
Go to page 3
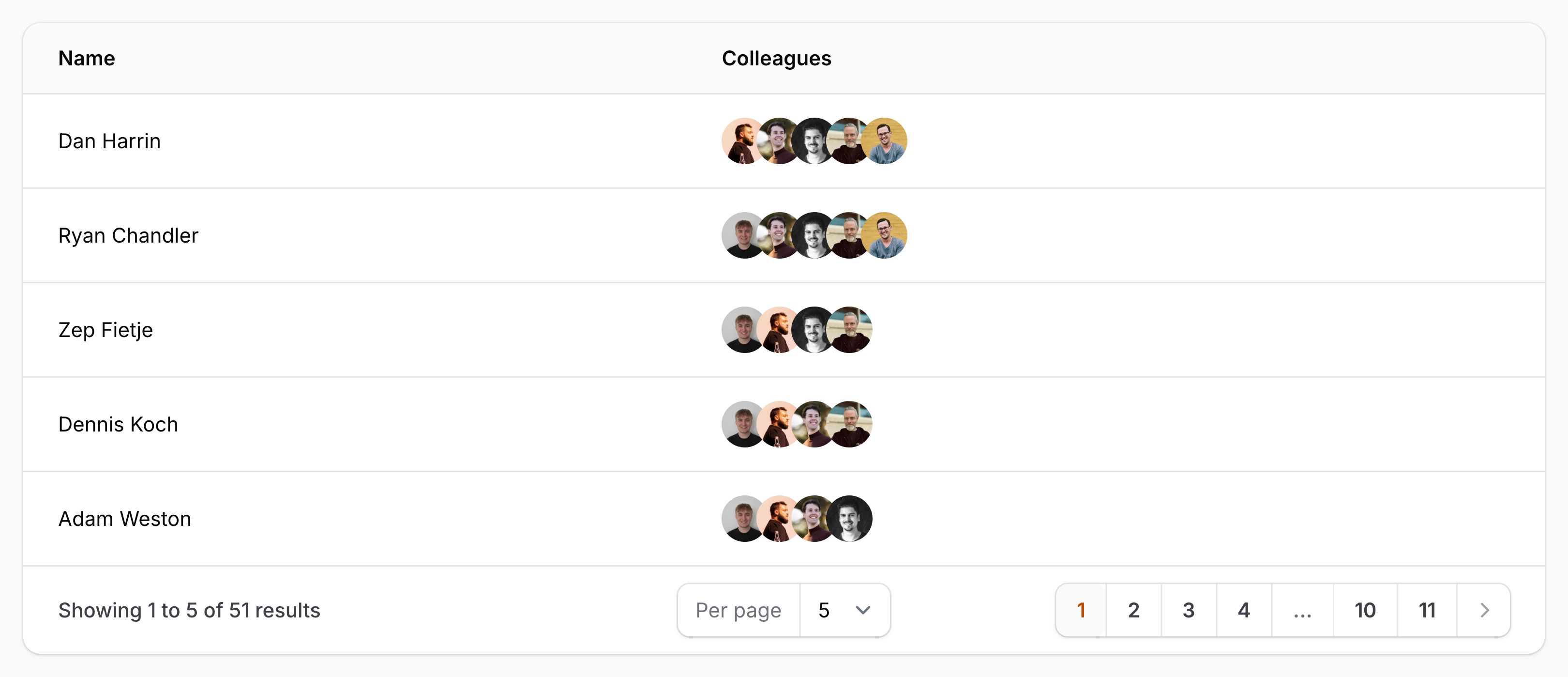(1188, 610)
